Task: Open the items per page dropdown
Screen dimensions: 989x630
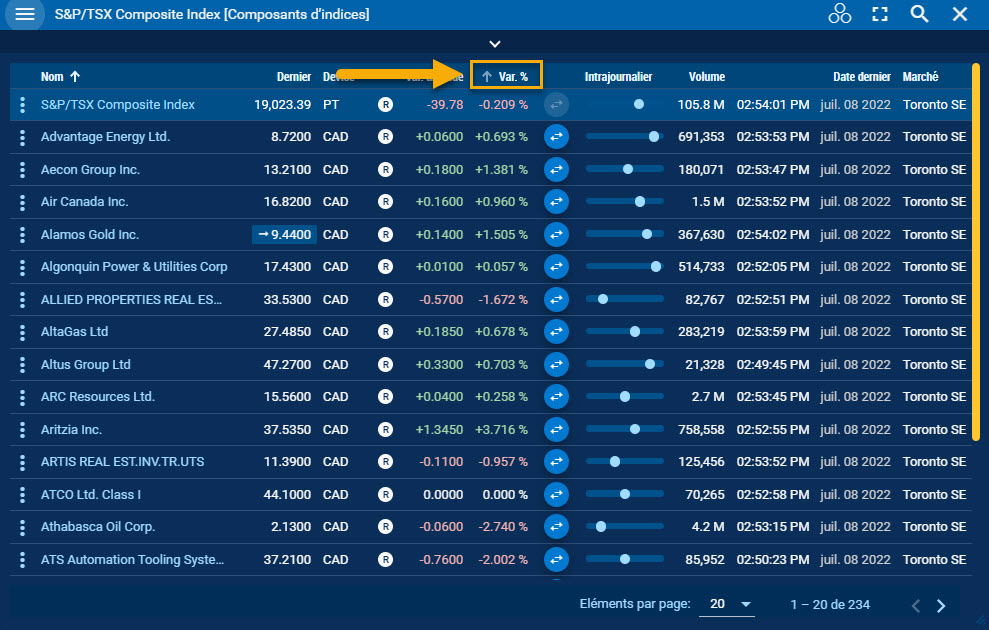Action: point(727,605)
